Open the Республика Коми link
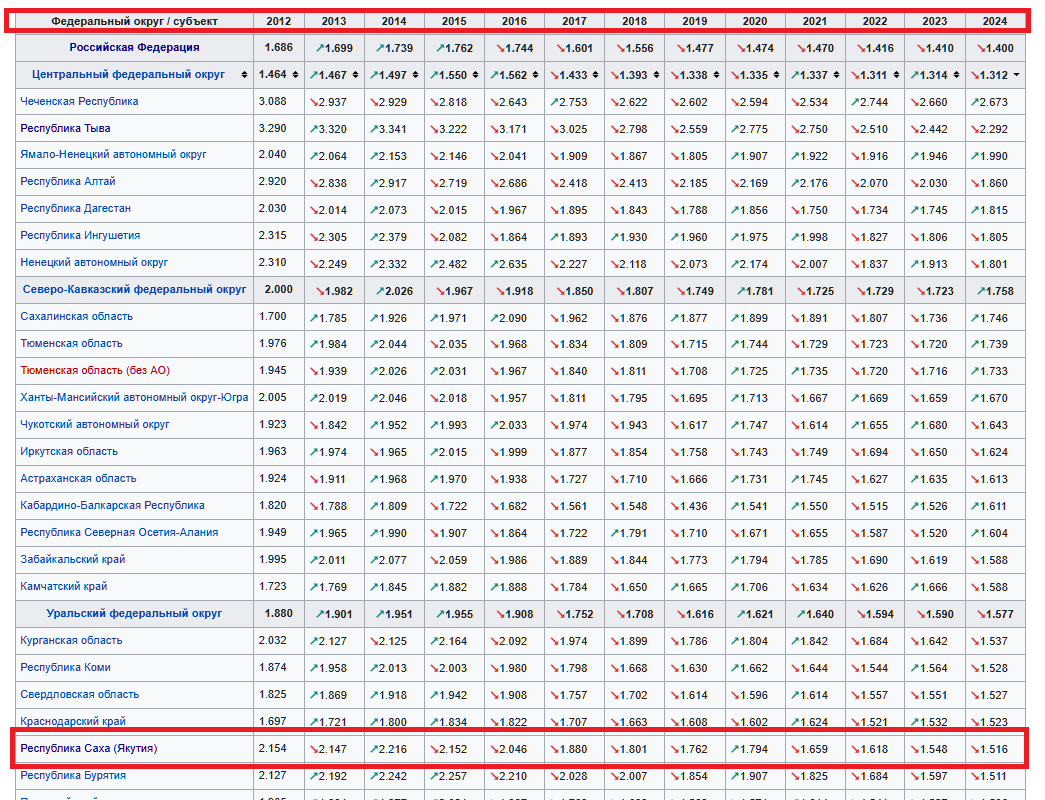The height and width of the screenshot is (800, 1045). (x=65, y=667)
